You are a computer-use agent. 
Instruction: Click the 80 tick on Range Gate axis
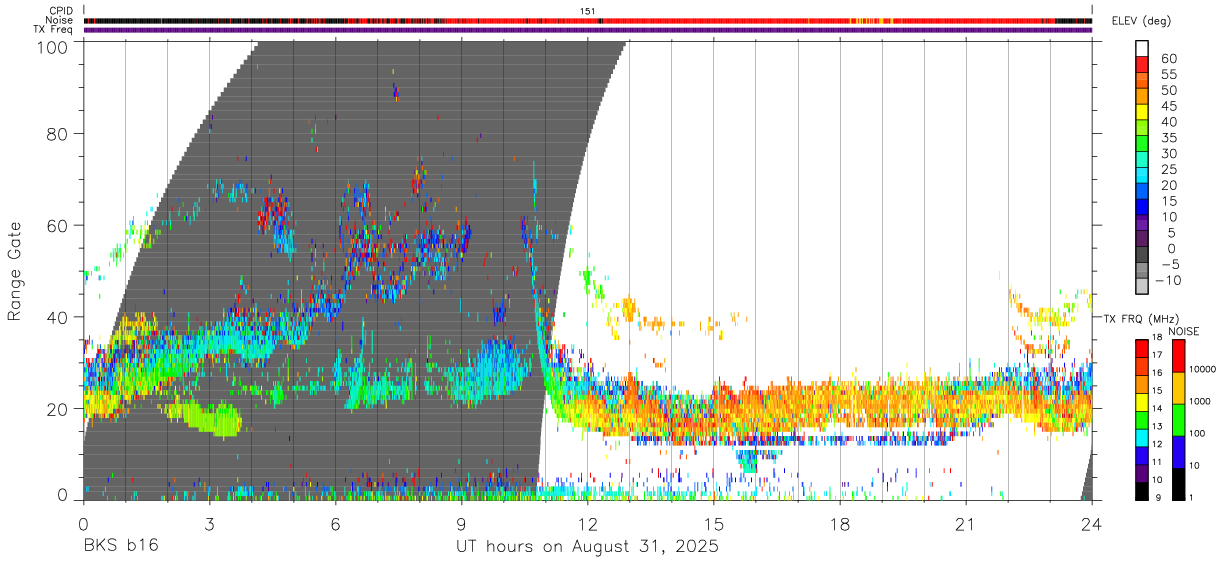pyautogui.click(x=59, y=133)
